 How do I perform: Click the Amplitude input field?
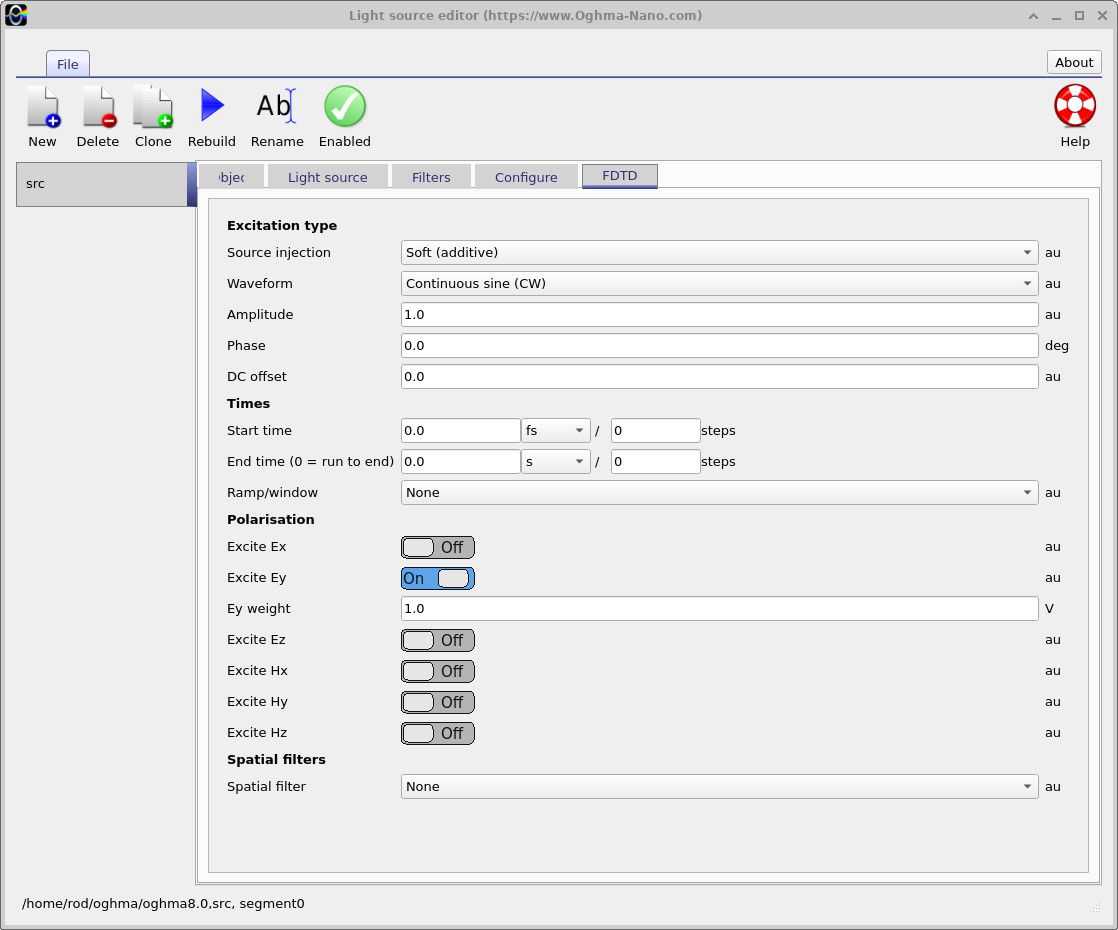point(719,315)
